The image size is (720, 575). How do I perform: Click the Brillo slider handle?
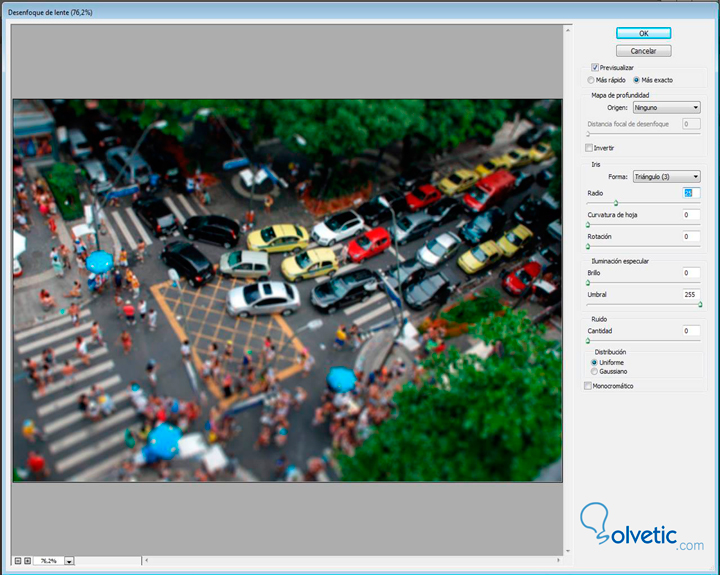pos(588,283)
